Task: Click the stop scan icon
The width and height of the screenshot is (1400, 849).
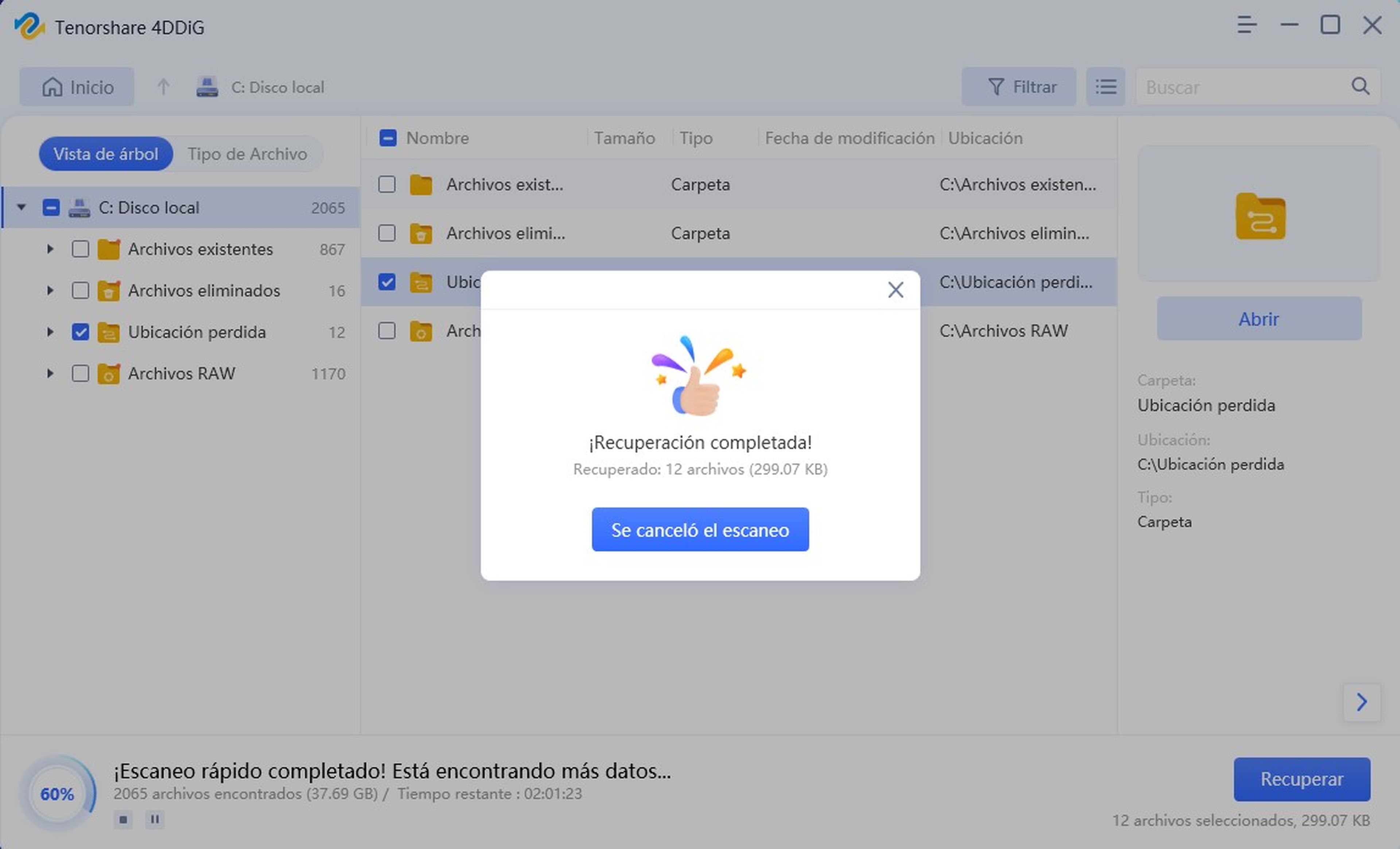Action: 123,819
